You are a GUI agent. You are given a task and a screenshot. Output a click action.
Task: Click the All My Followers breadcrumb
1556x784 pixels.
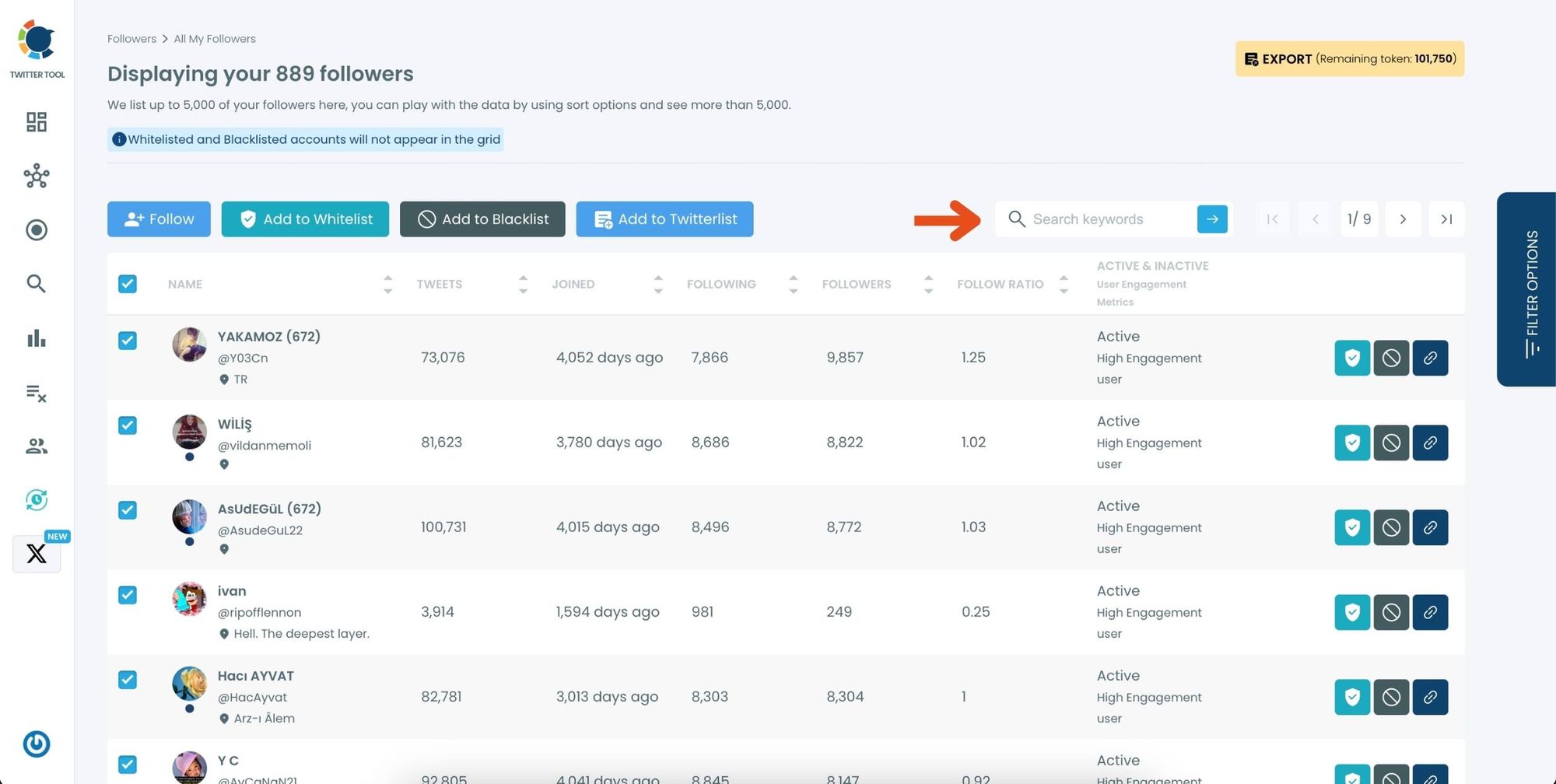(215, 39)
